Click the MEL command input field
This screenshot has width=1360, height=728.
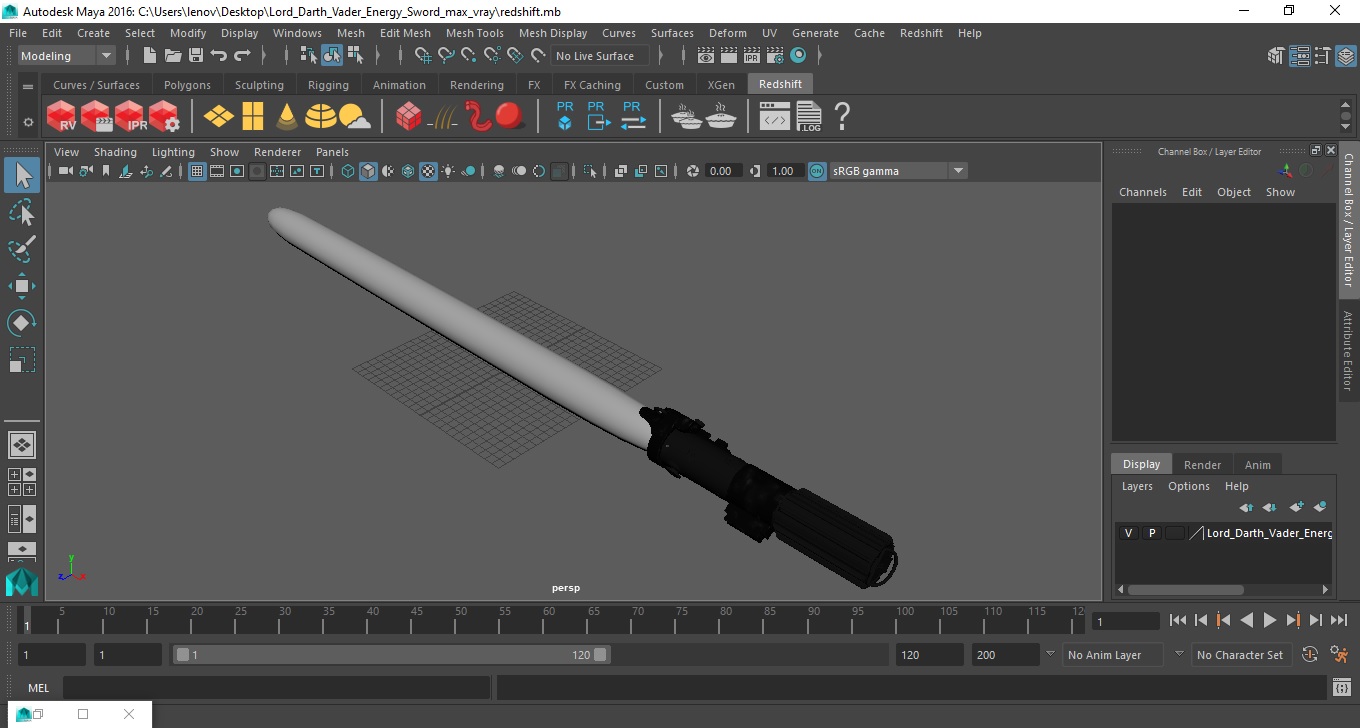click(276, 688)
